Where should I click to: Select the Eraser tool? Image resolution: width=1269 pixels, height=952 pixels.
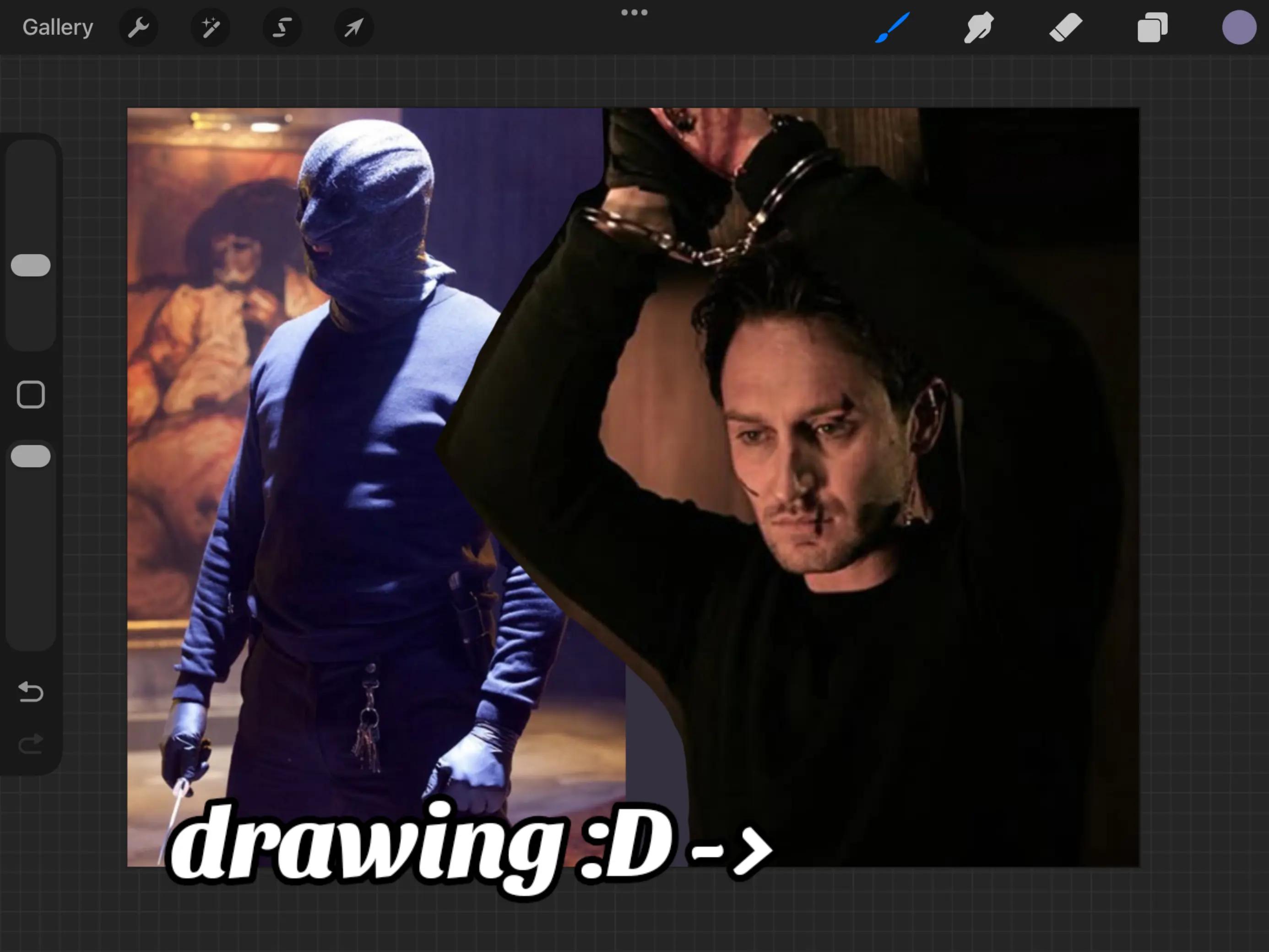1065,27
